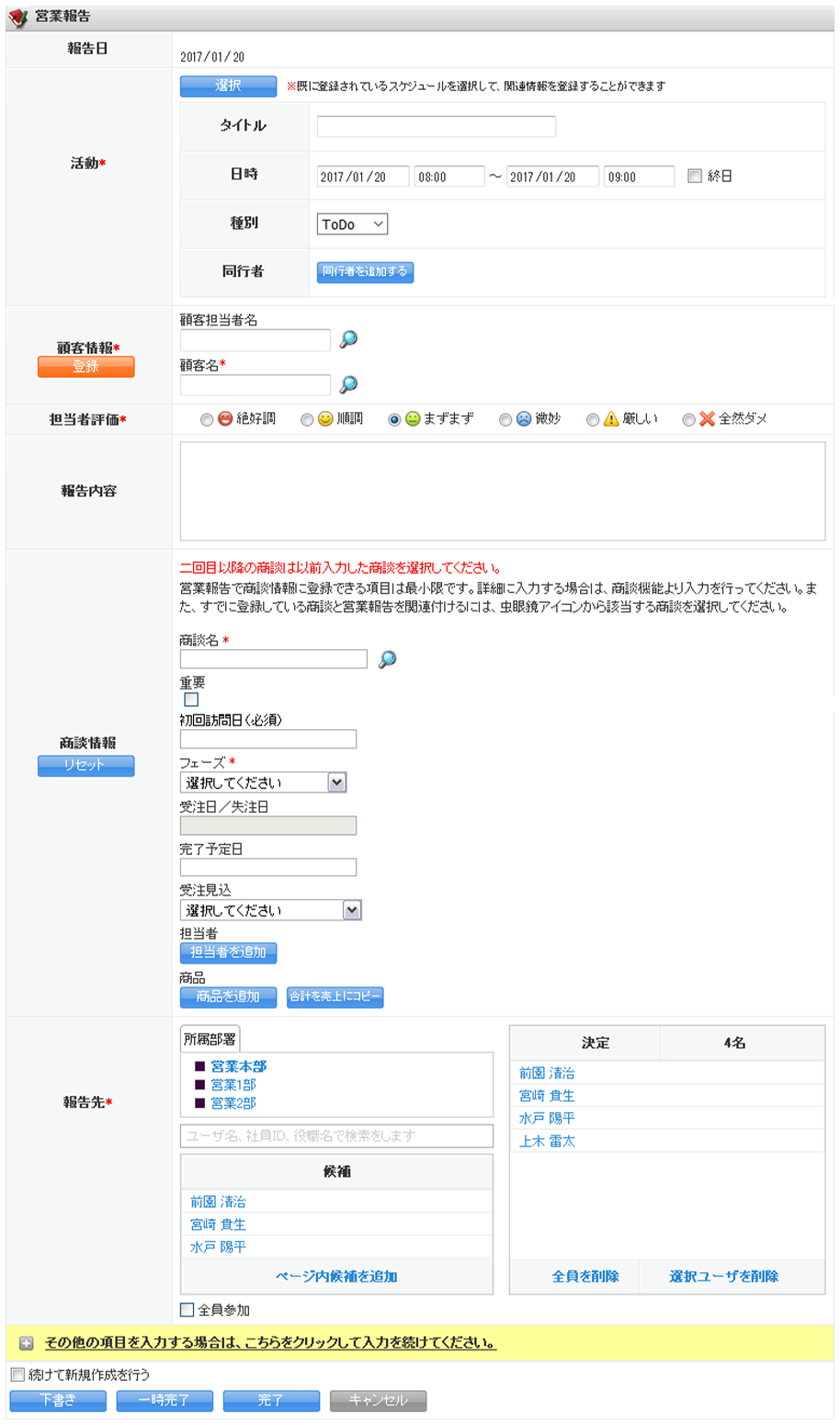Click the plus icon in yellow bar
Screen dimensions: 840x1425
click(26, 1343)
